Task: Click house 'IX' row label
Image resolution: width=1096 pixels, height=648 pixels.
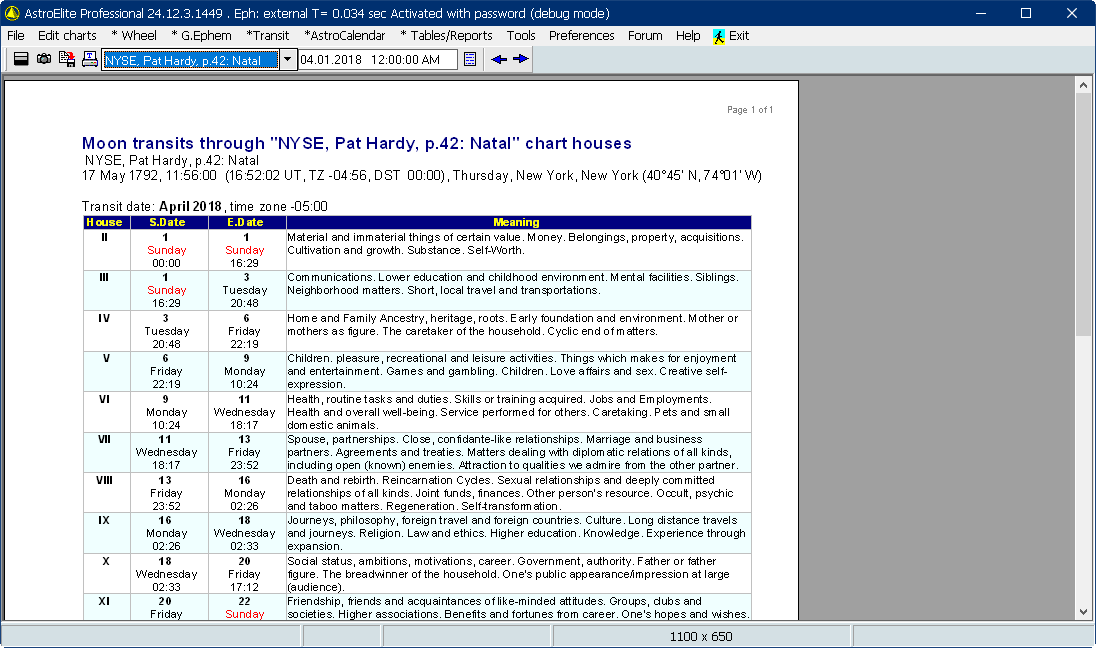Action: (x=104, y=521)
